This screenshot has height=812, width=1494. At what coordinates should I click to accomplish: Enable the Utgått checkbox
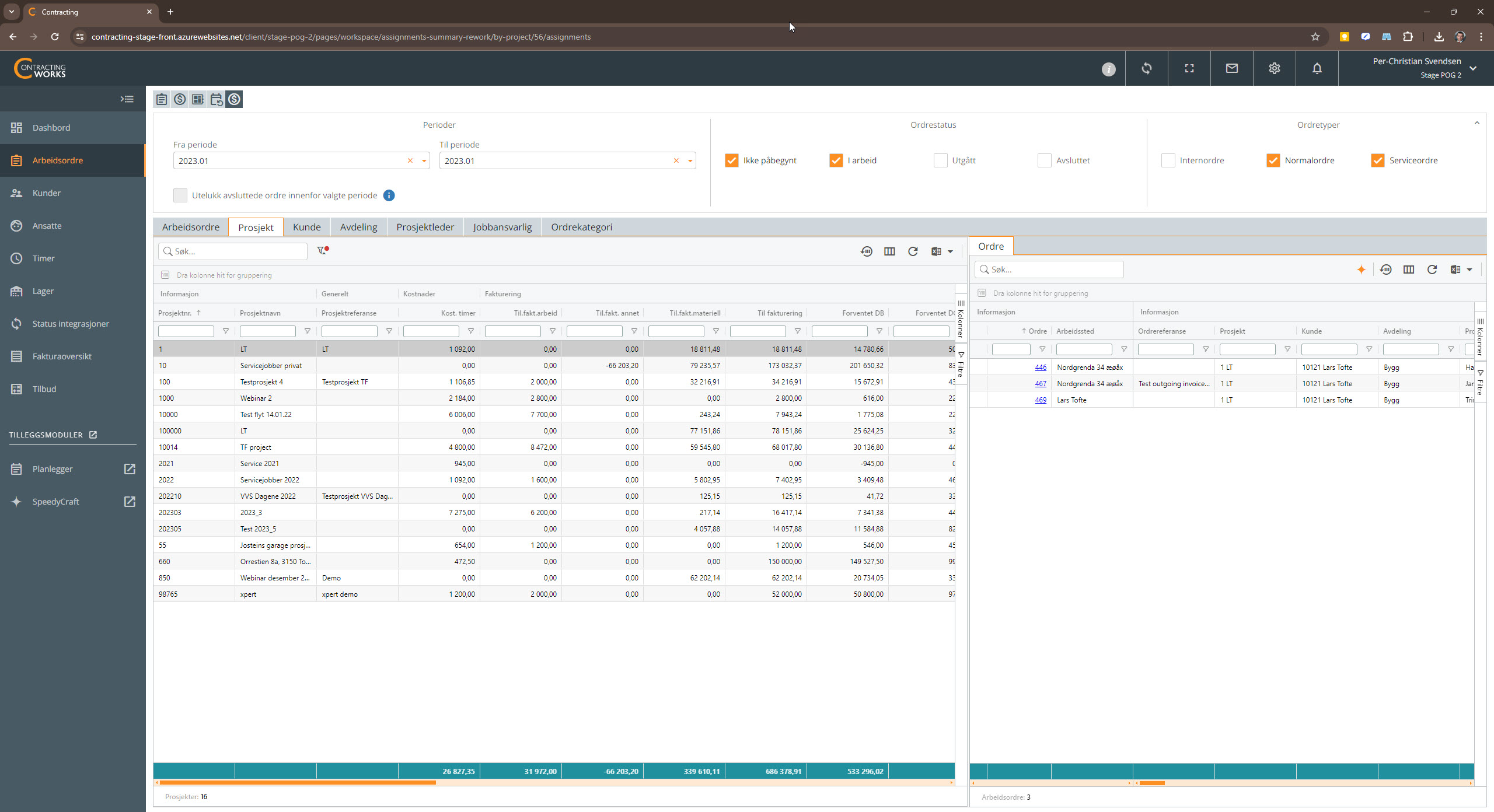pyautogui.click(x=941, y=160)
